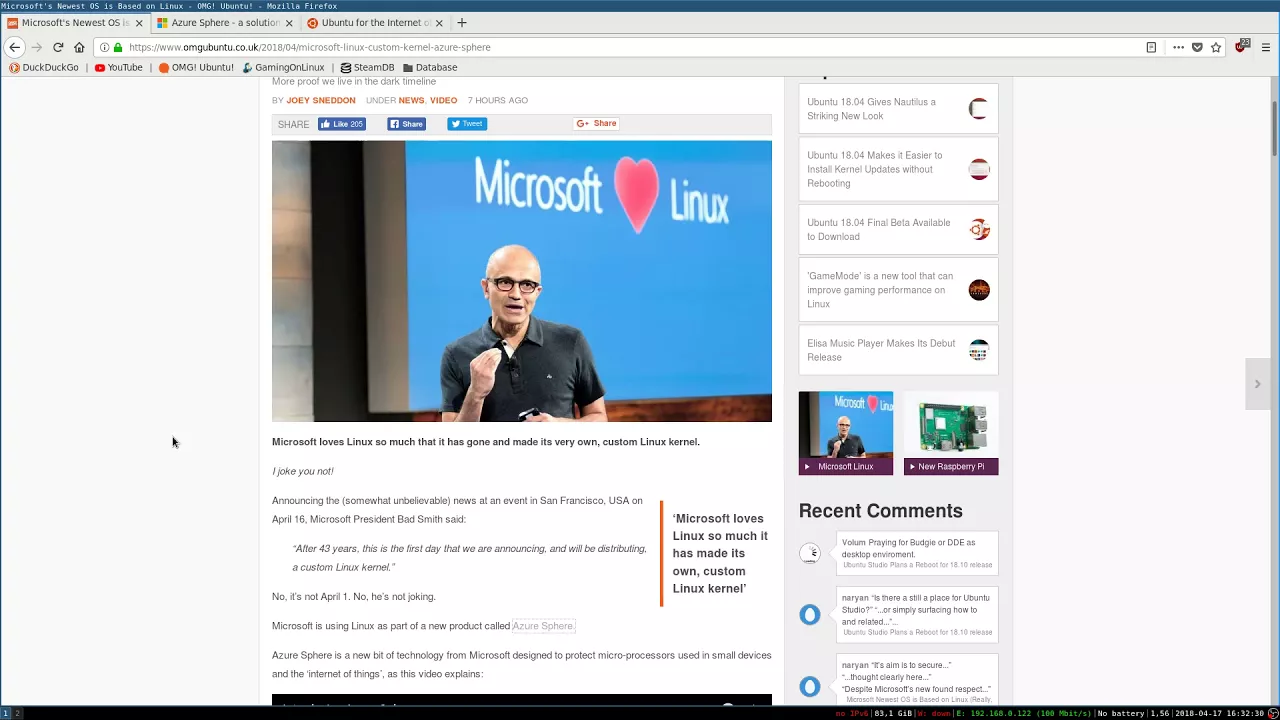Open the YouTube bookmark
This screenshot has height=720, width=1280.
(x=119, y=67)
